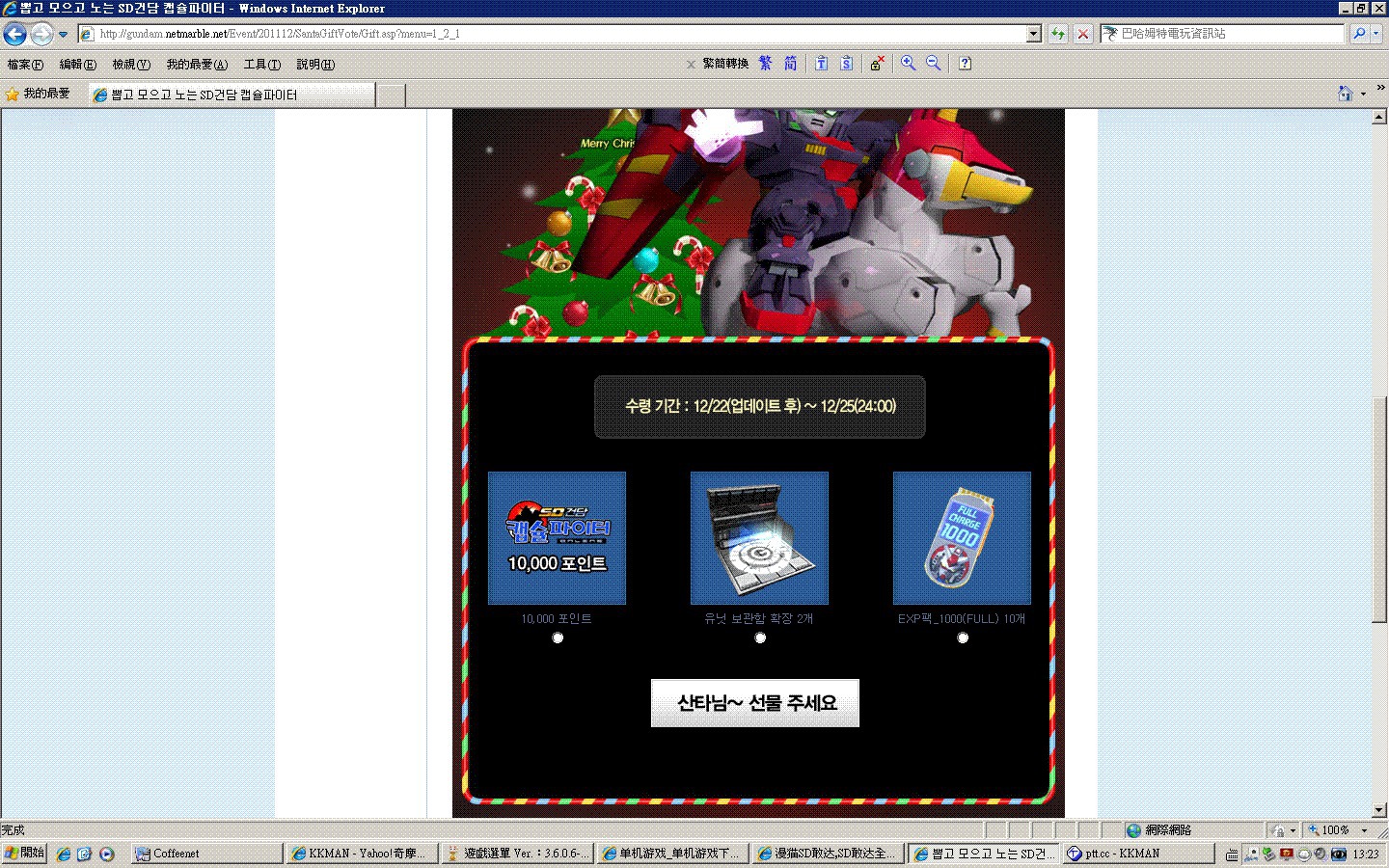The height and width of the screenshot is (868, 1389).
Task: Click the green tray icon left of the red one
Action: click(x=1268, y=854)
